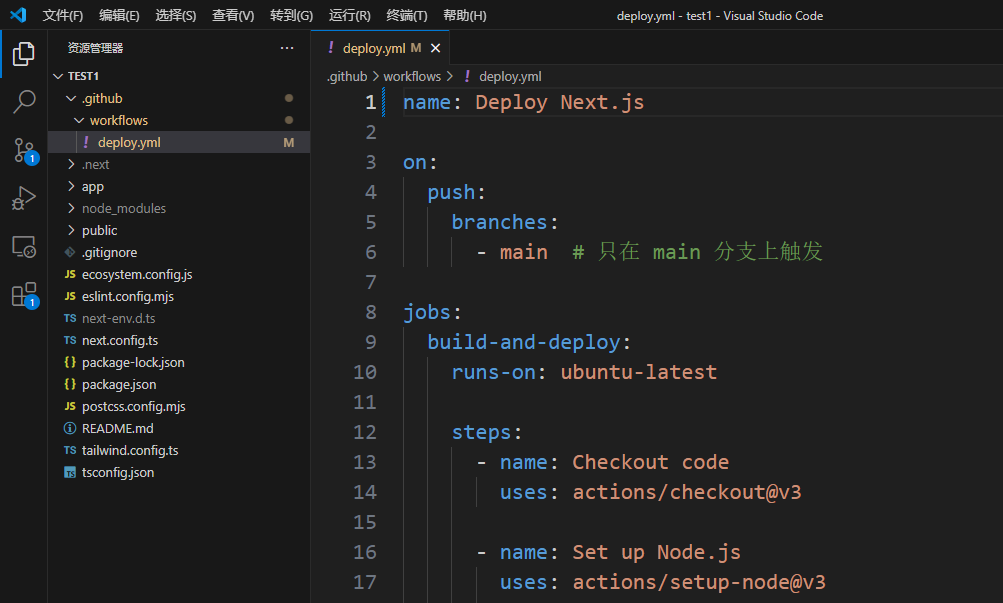Click the TS icon beside next.config.ts
Image resolution: width=1003 pixels, height=603 pixels.
[x=70, y=340]
